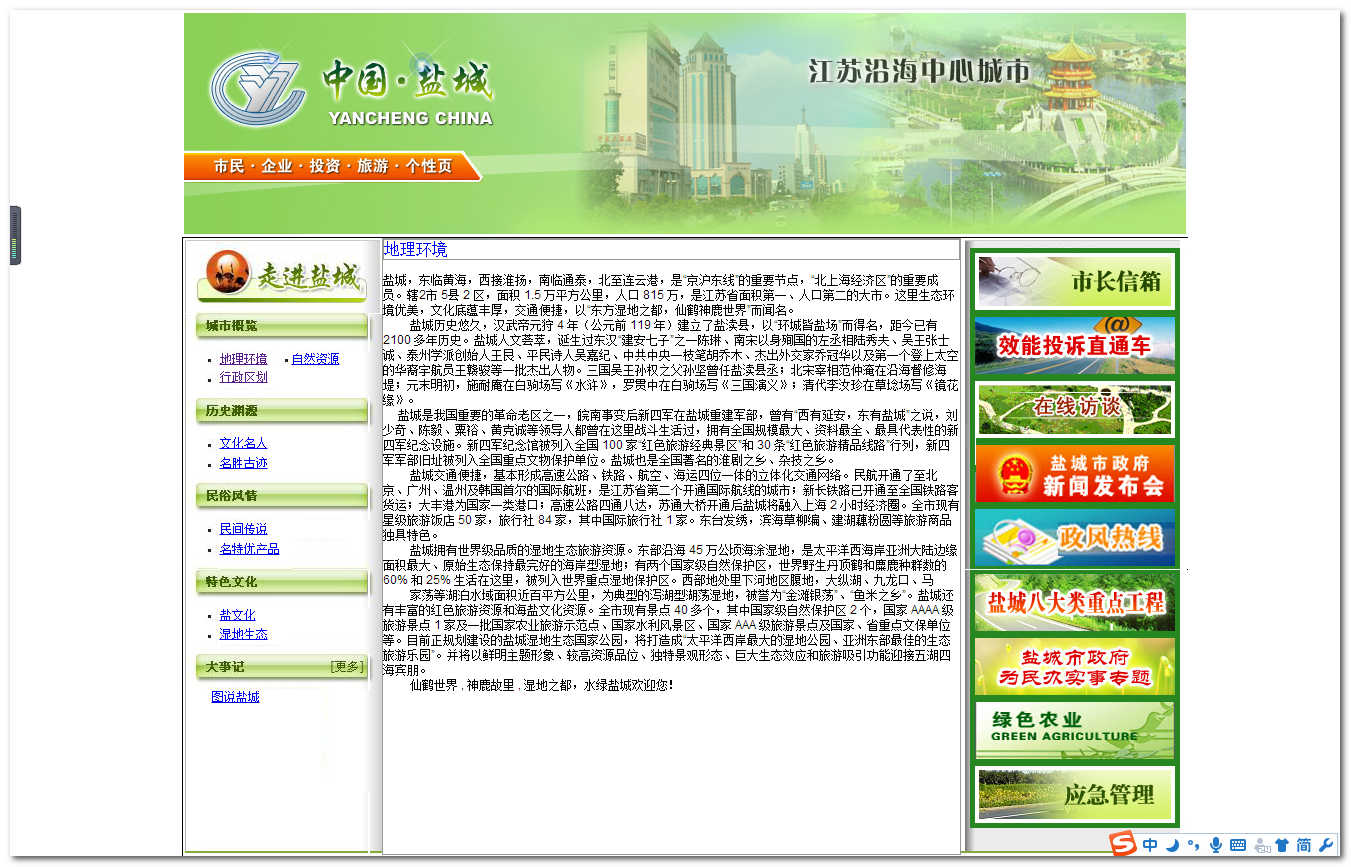This screenshot has width=1351, height=867.
Task: Open the 为民办实事专题 banner
Action: tap(1075, 666)
